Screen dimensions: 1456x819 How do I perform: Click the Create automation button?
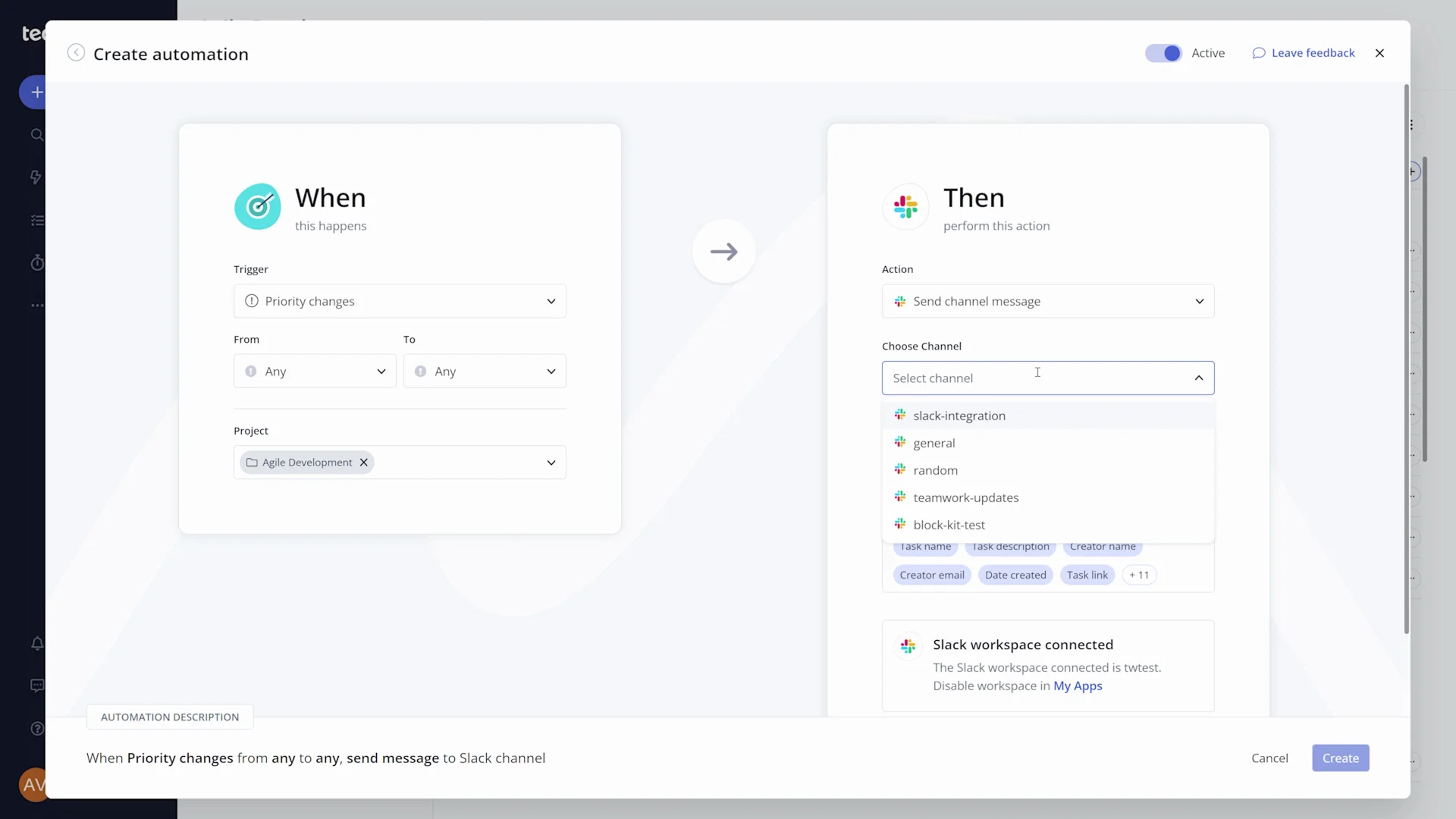pyautogui.click(x=1340, y=757)
